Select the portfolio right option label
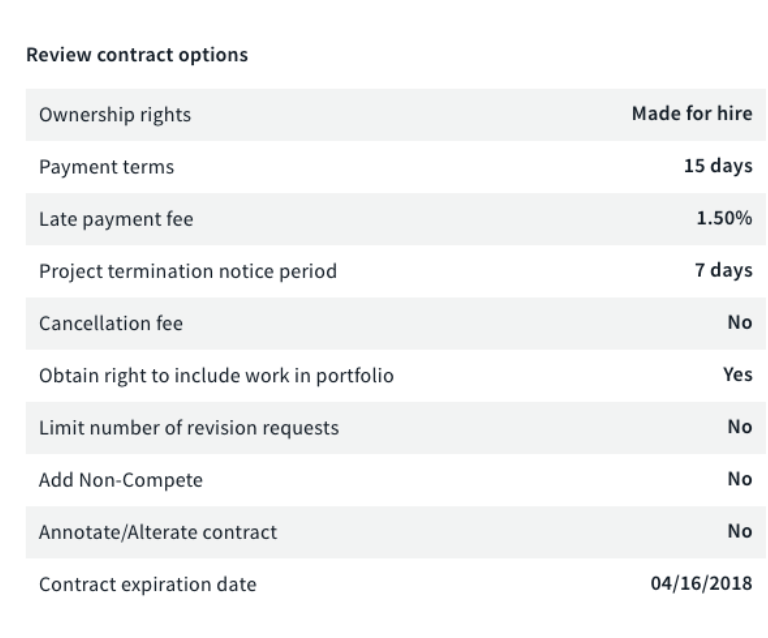The height and width of the screenshot is (638, 768). click(x=217, y=376)
